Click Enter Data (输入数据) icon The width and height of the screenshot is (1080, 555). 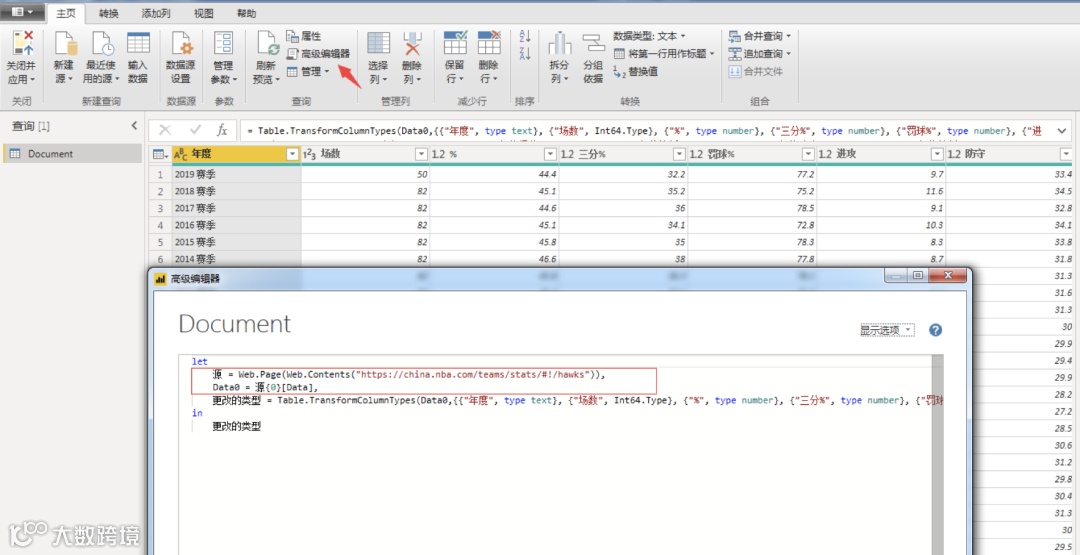138,45
